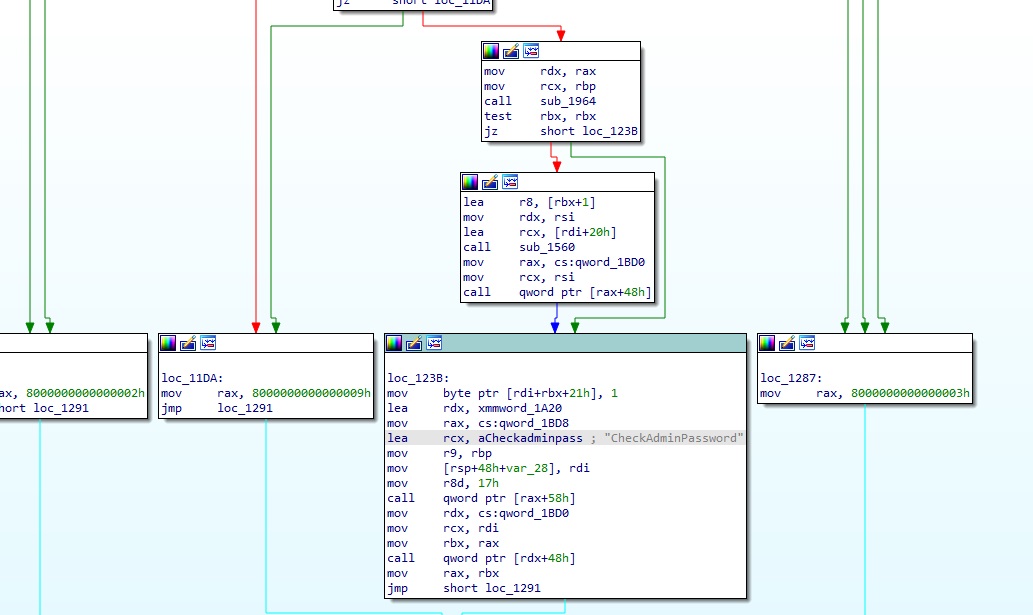
Task: Click pencil edit icon on loc_123B block
Action: coord(414,343)
